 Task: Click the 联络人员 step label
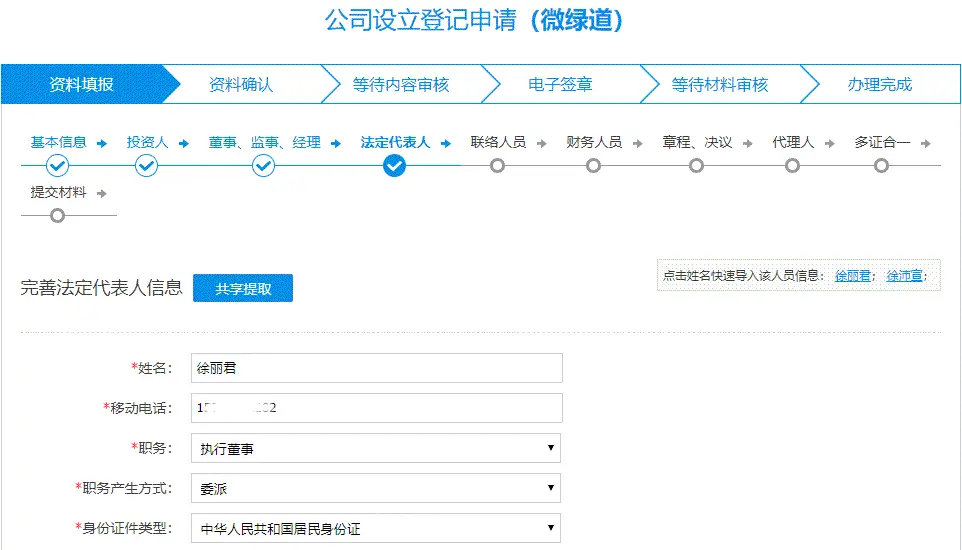click(498, 142)
